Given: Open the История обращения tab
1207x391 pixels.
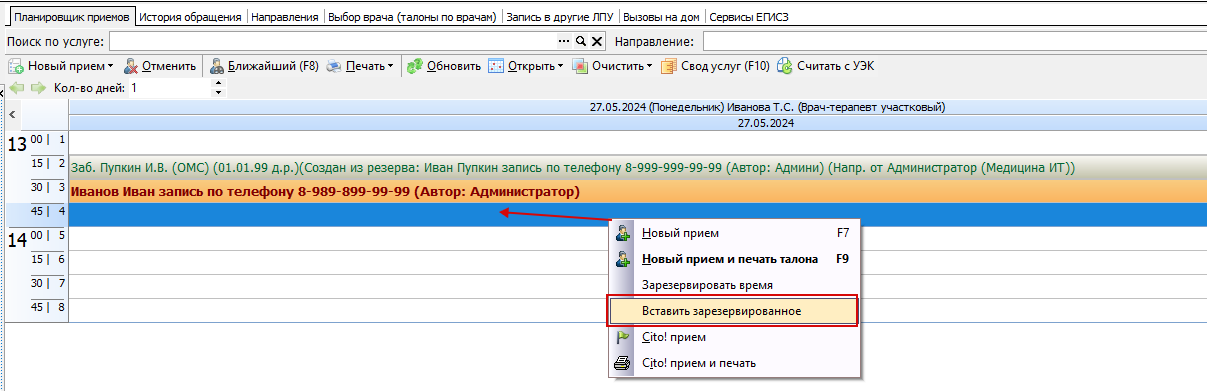Looking at the screenshot, I should (190, 17).
